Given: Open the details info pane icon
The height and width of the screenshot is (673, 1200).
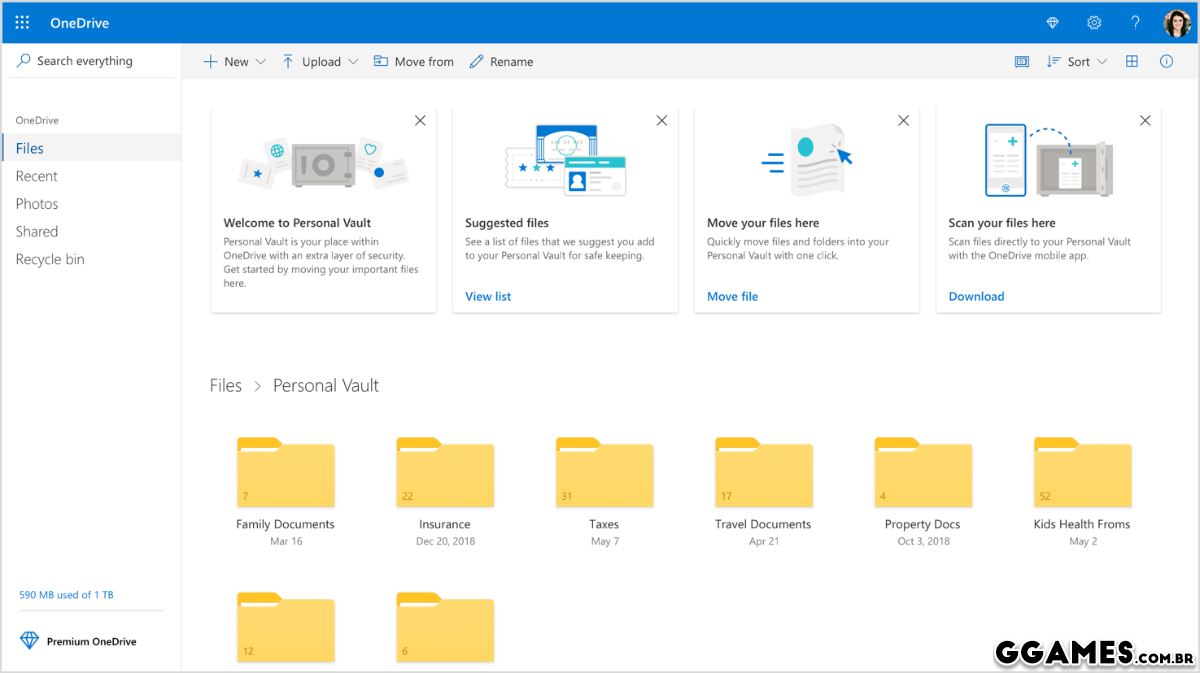Looking at the screenshot, I should pyautogui.click(x=1166, y=62).
